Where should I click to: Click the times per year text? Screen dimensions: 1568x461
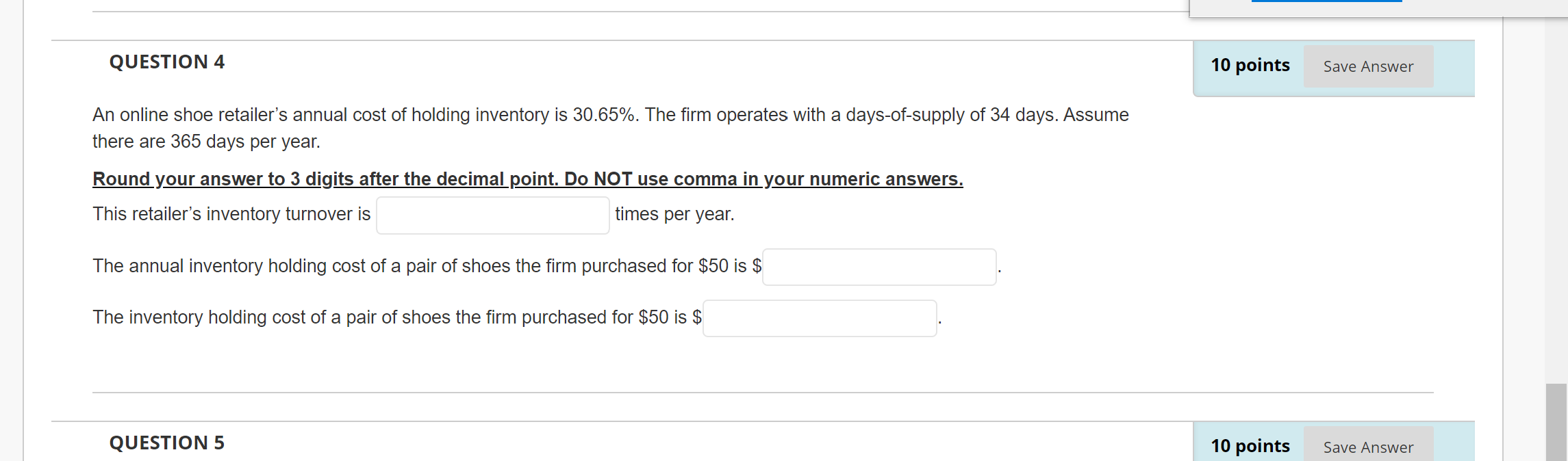click(674, 214)
